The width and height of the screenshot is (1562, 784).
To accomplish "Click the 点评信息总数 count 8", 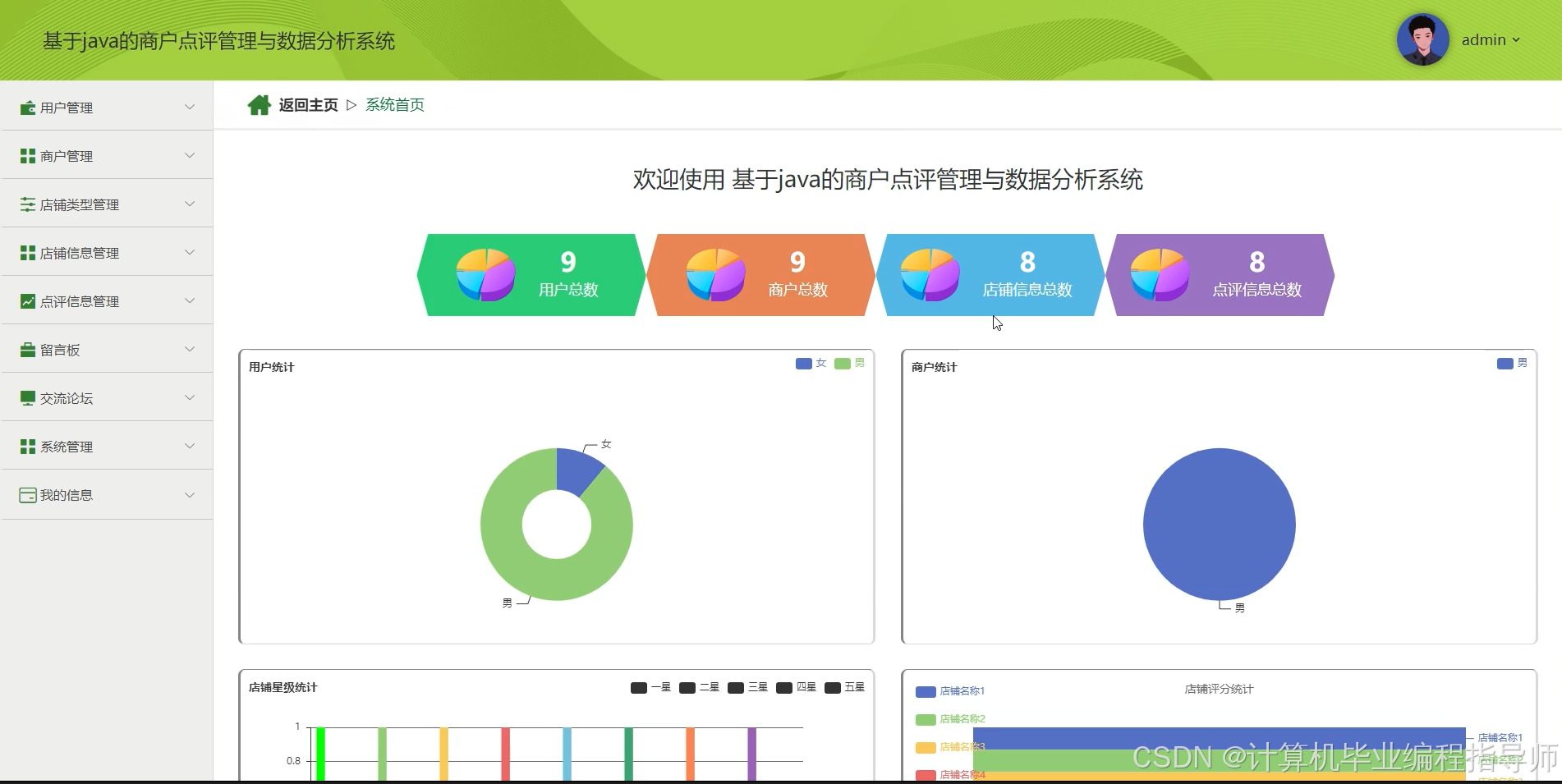I will point(1256,262).
